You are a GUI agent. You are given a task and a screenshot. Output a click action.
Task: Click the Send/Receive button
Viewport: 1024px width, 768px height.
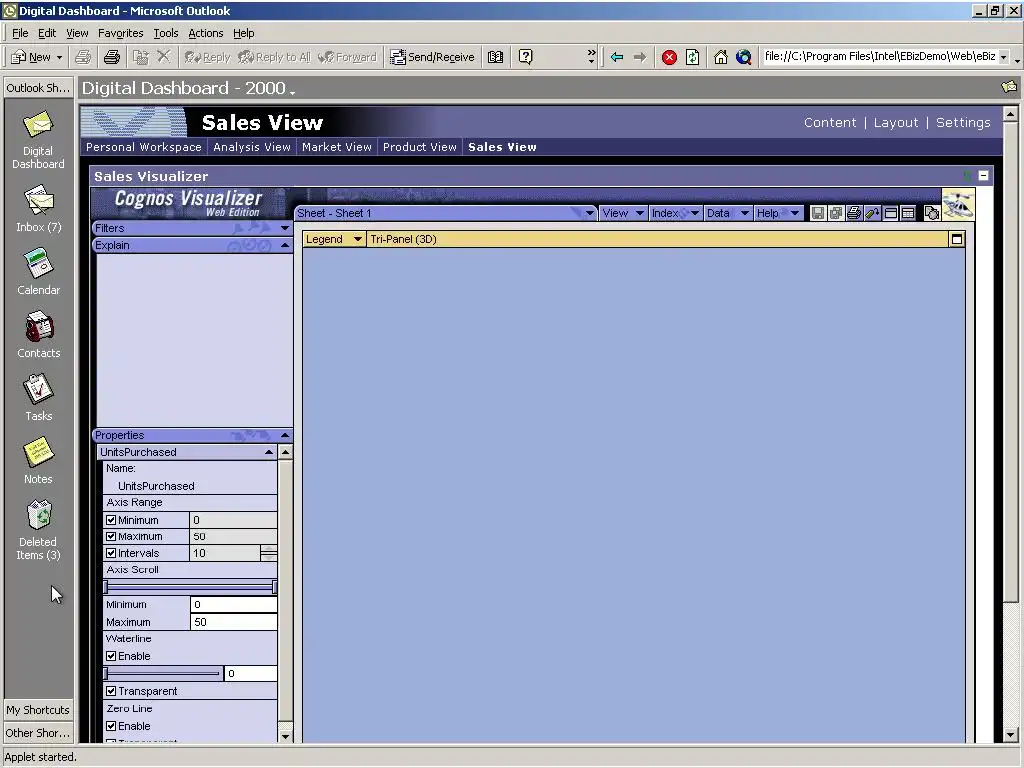432,57
